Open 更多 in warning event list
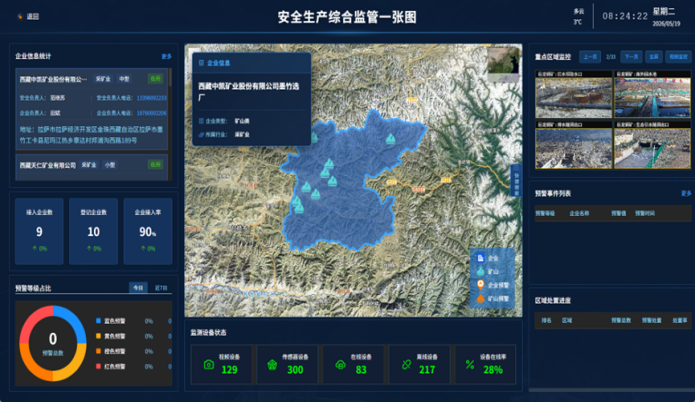 click(686, 193)
